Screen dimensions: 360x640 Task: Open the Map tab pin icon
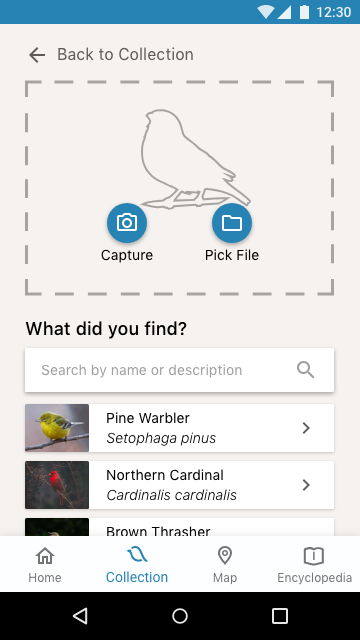point(225,556)
